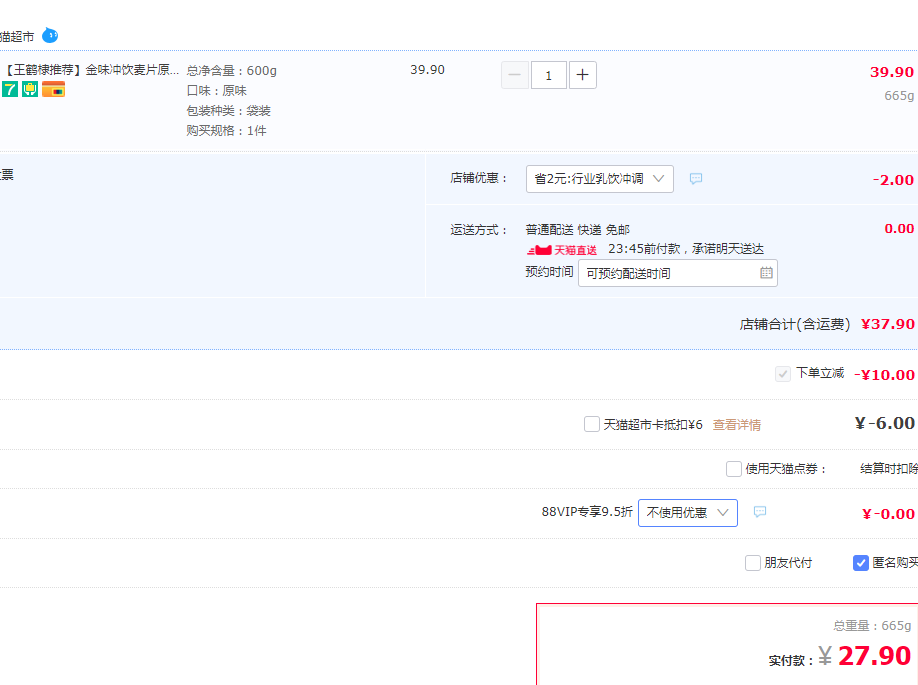Click the 实付款 ¥27.90 final amount

coord(840,656)
